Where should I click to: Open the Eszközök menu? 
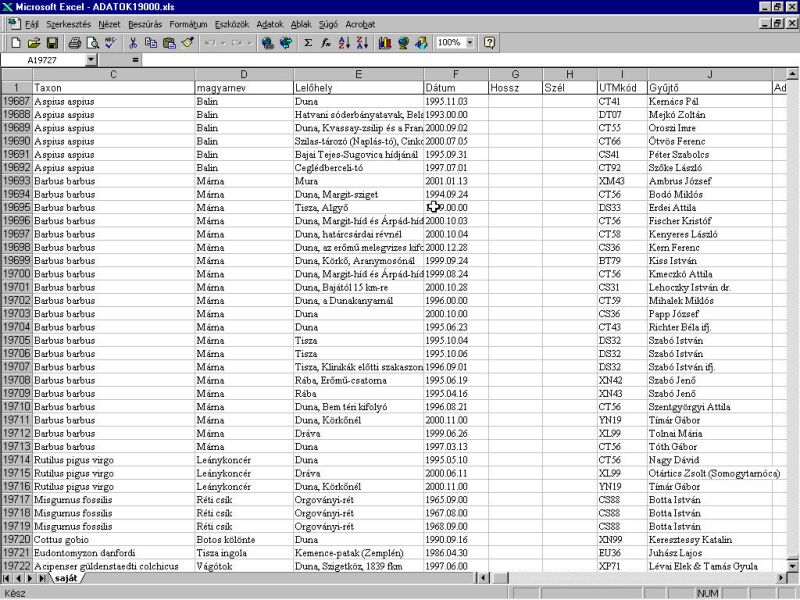(232, 24)
